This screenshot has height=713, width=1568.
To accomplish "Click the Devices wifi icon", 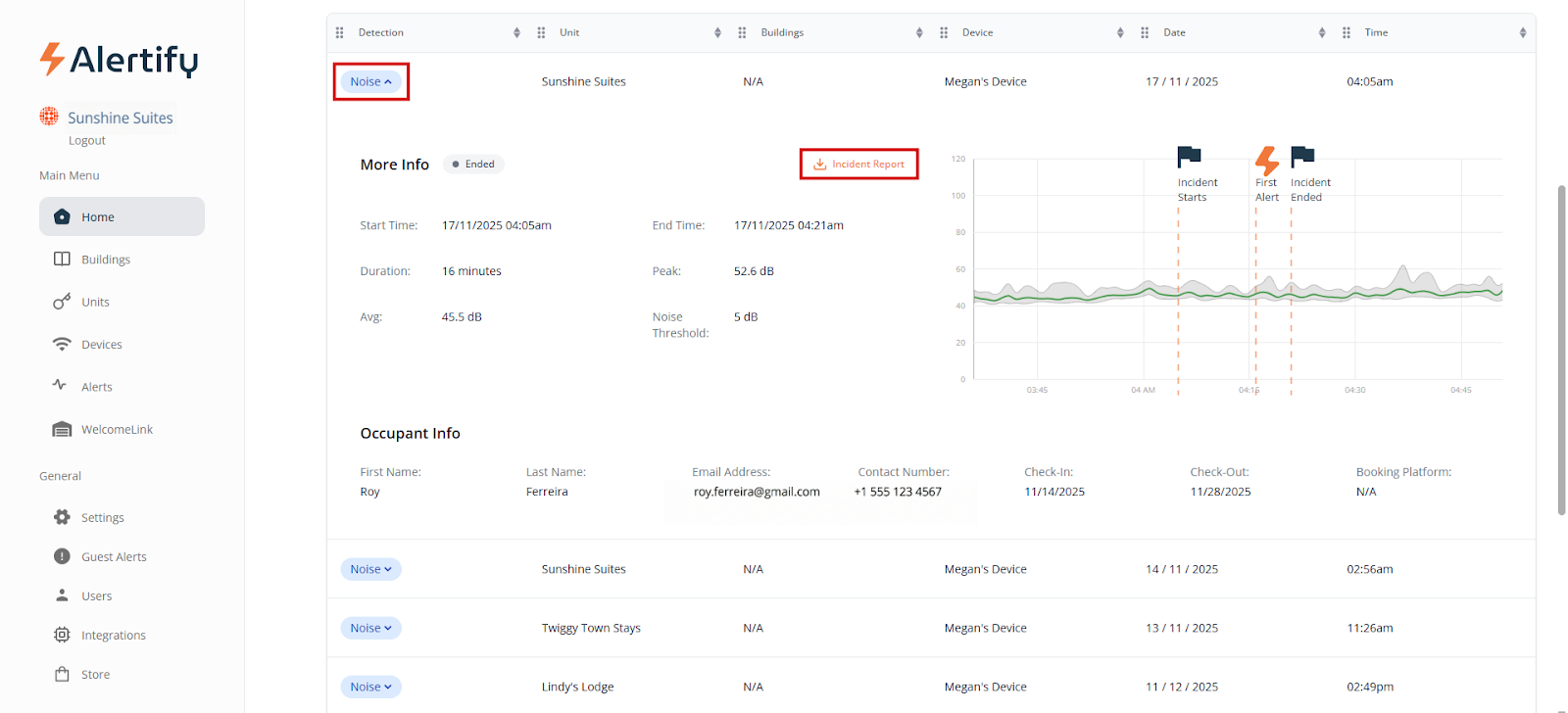I will [62, 345].
